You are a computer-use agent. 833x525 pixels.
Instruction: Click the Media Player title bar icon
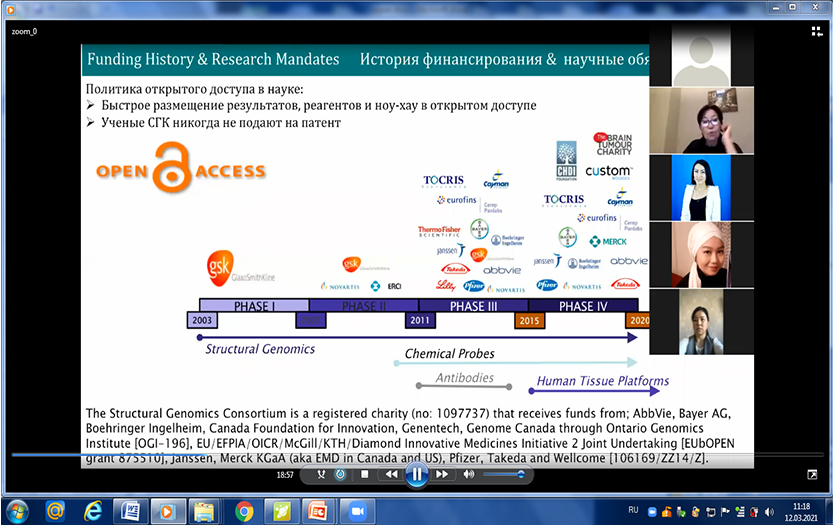(x=11, y=8)
